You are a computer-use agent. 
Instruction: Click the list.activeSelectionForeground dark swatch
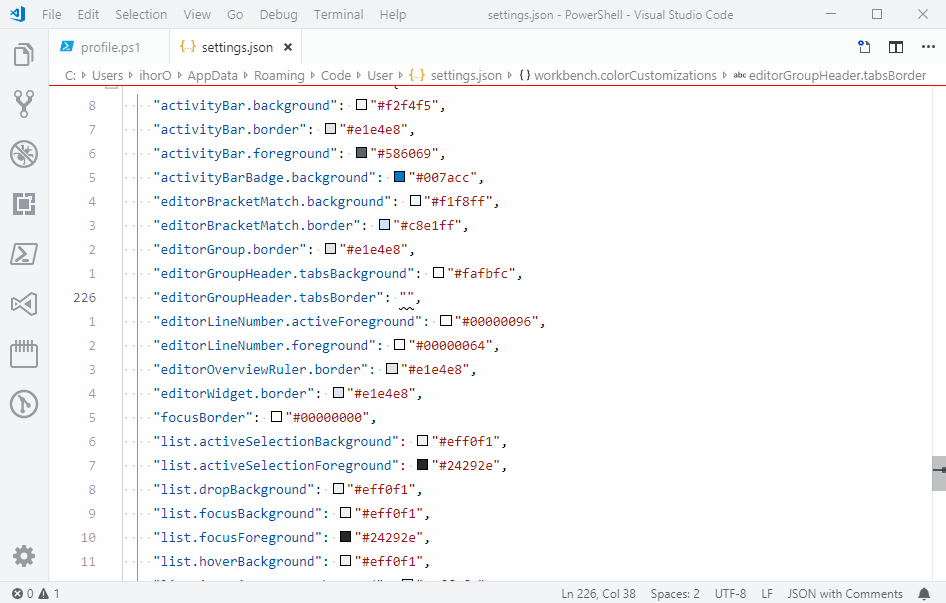click(x=422, y=465)
